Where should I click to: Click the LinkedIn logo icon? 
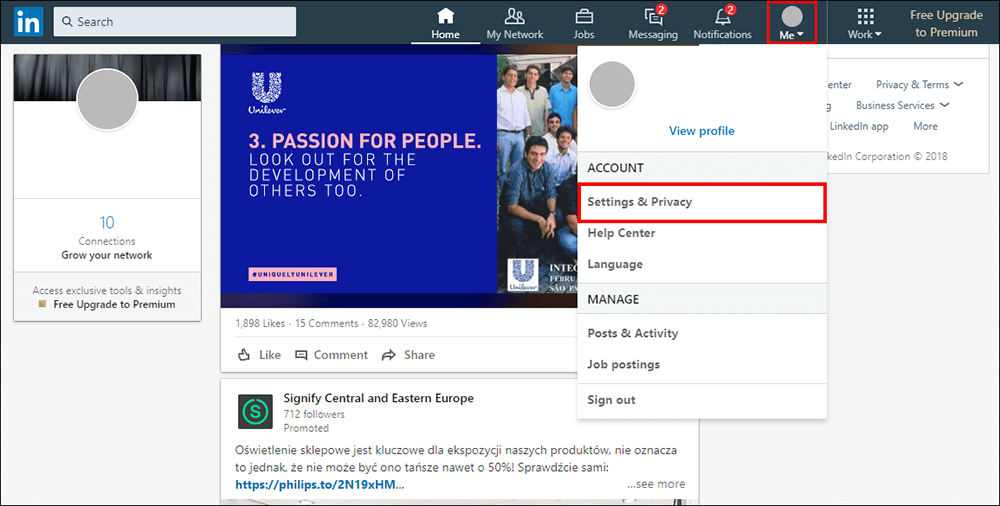tap(28, 22)
